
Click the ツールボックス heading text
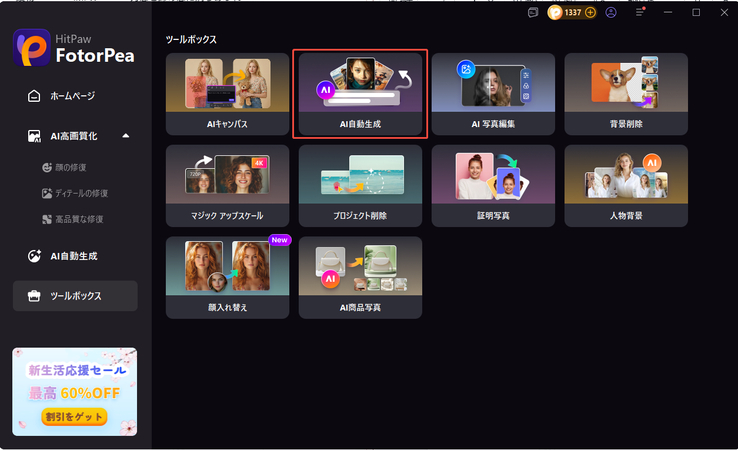pos(191,40)
